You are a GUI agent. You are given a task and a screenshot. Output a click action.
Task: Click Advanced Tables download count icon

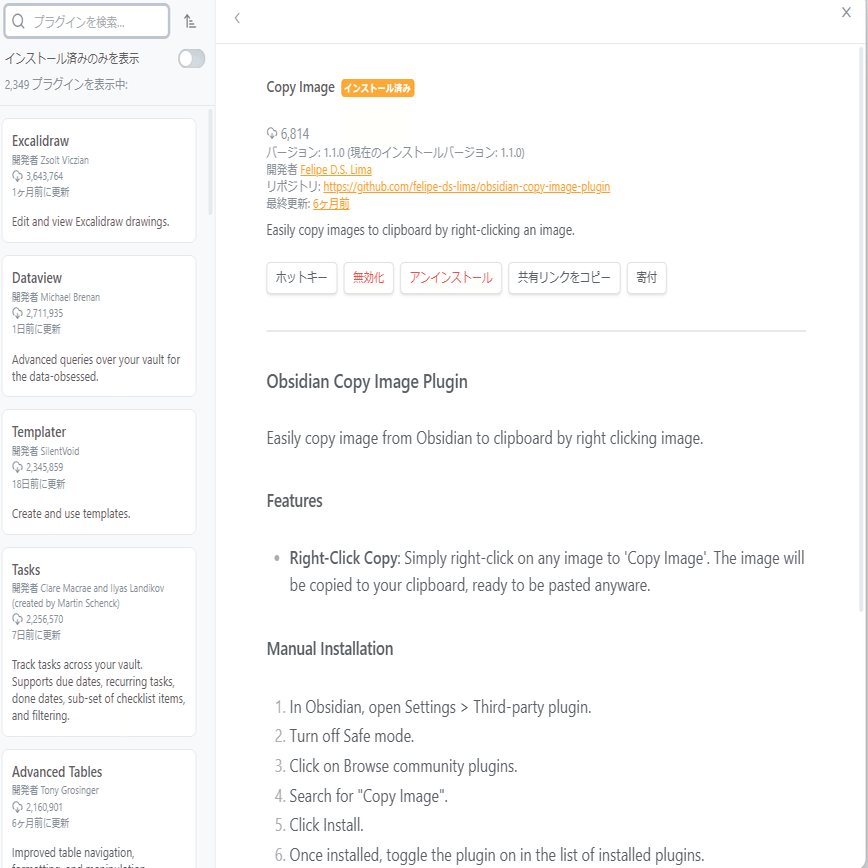tap(17, 807)
